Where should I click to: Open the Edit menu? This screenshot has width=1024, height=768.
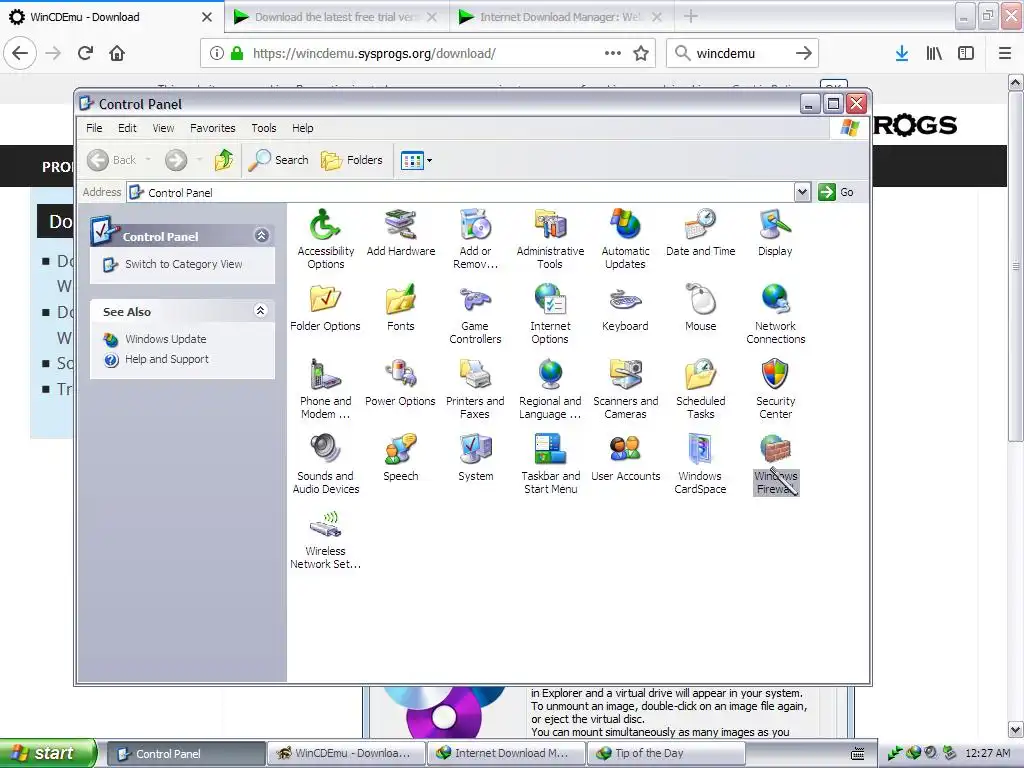point(127,128)
